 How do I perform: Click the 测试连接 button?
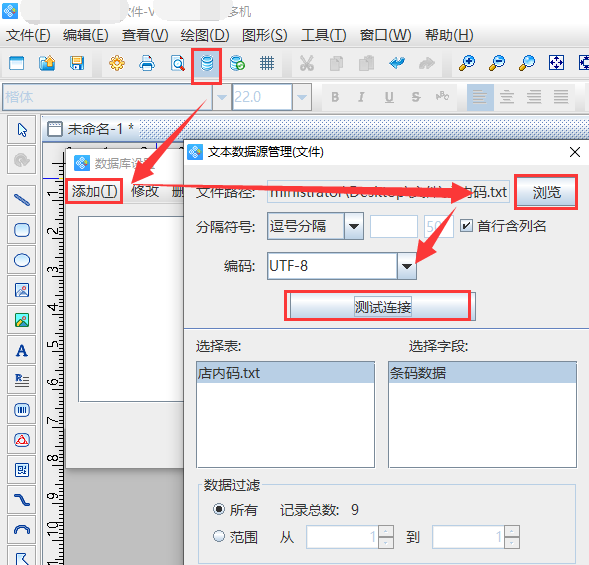point(382,307)
